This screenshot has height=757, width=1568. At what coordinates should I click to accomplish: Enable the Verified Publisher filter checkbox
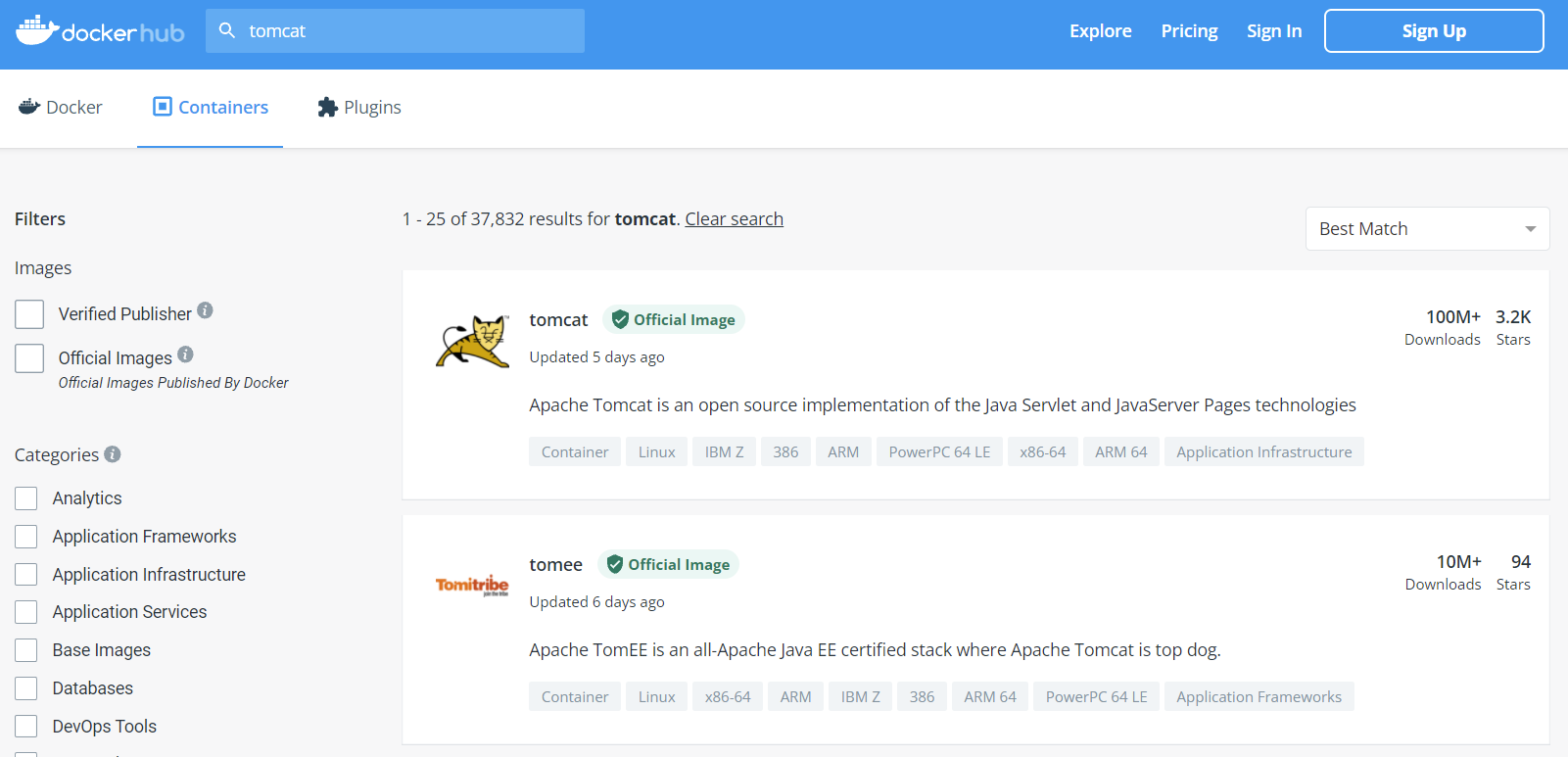click(x=29, y=314)
